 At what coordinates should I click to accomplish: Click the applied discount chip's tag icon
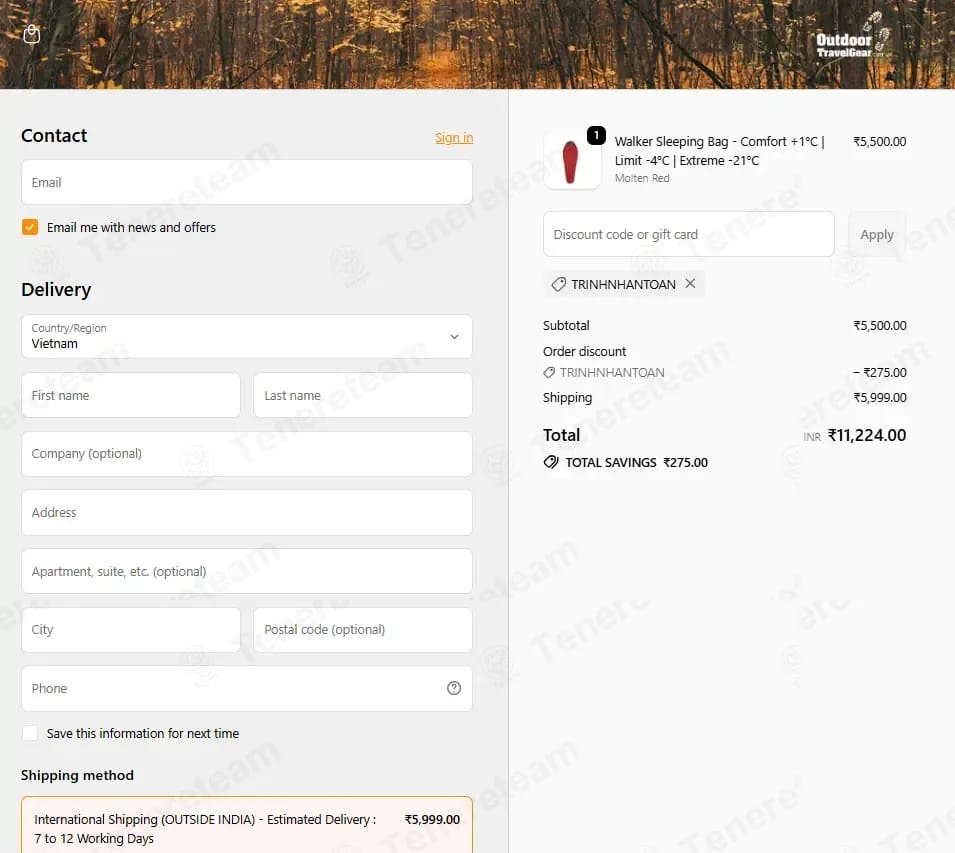point(559,284)
